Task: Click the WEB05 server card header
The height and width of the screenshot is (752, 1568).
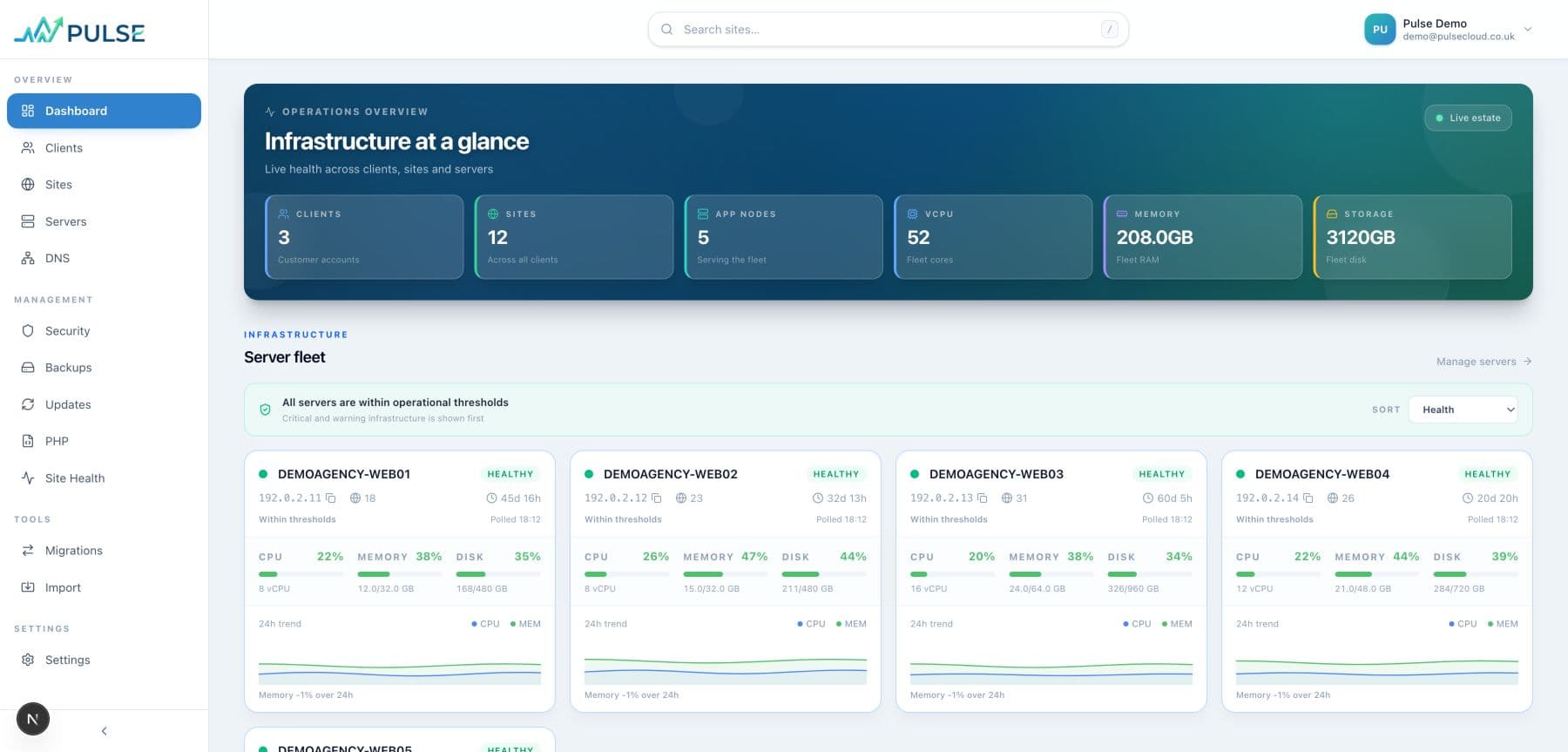Action: tap(400, 747)
